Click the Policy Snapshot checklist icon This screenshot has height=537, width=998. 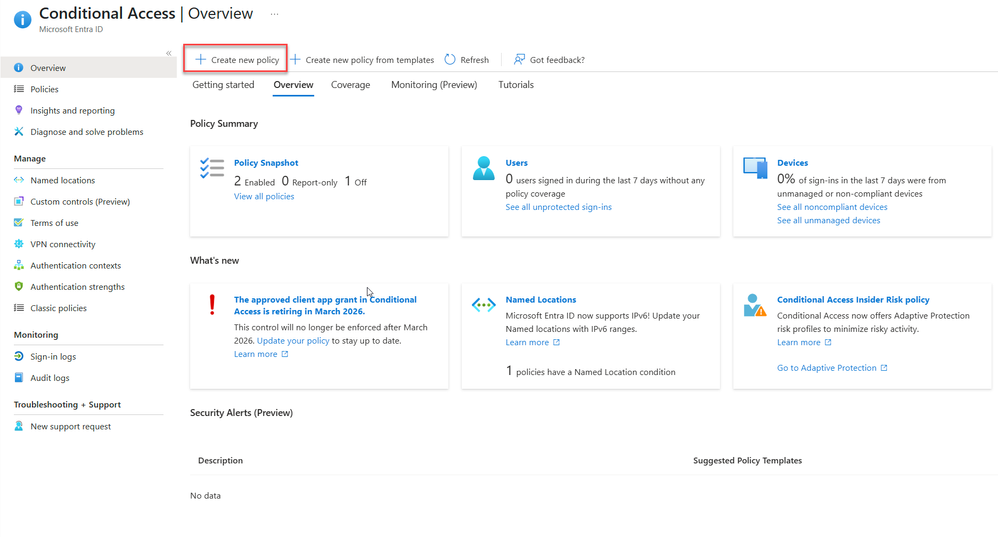click(x=212, y=169)
